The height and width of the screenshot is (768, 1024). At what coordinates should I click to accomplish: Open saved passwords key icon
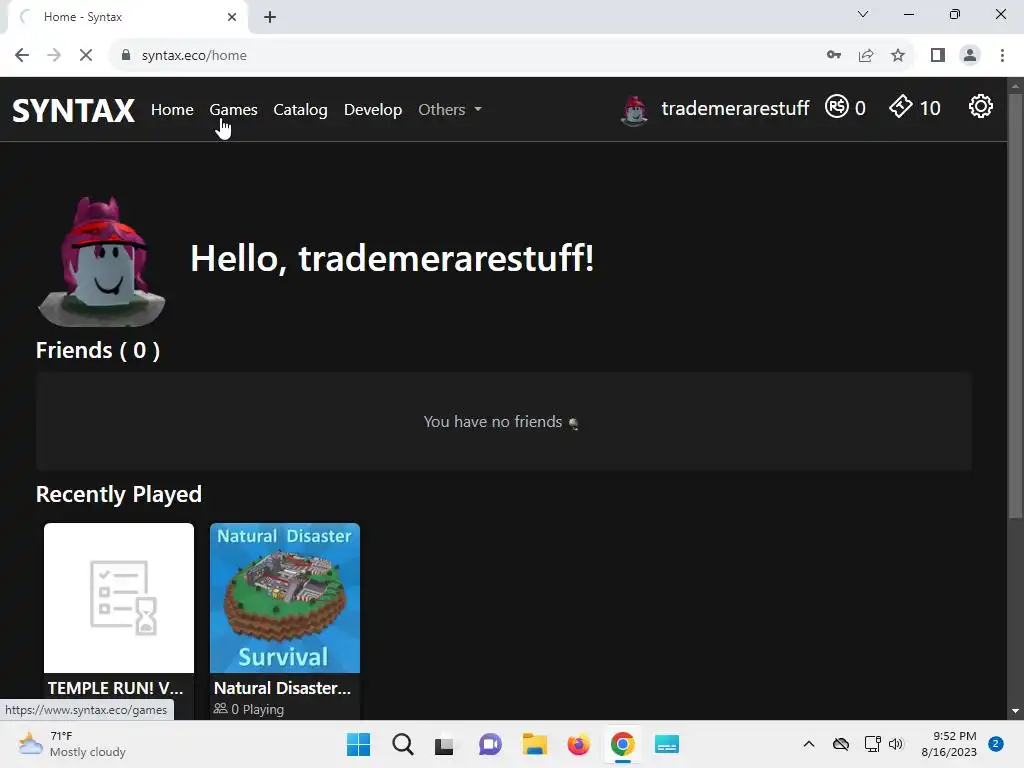[x=834, y=56]
